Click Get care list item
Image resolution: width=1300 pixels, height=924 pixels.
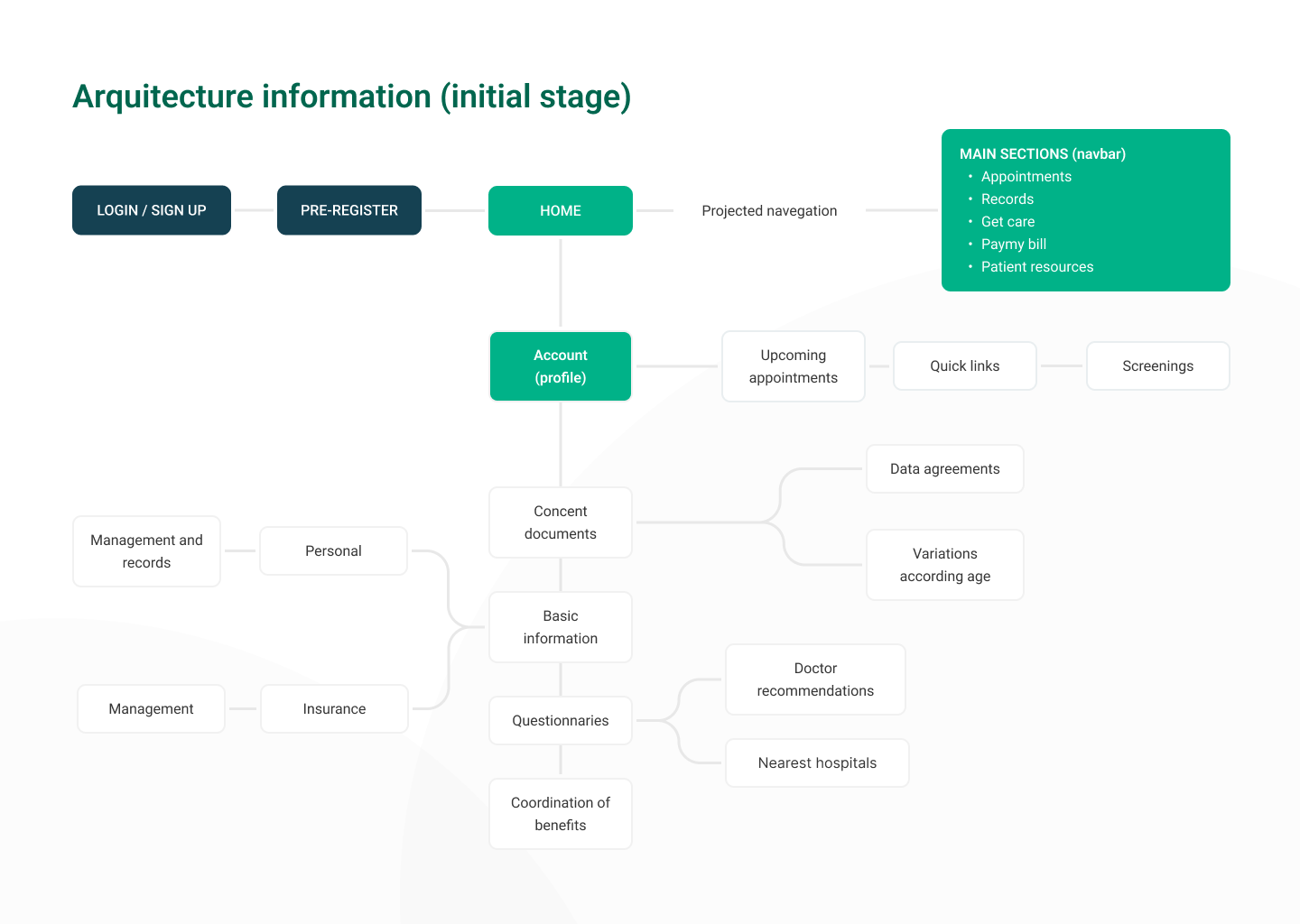(x=1007, y=222)
